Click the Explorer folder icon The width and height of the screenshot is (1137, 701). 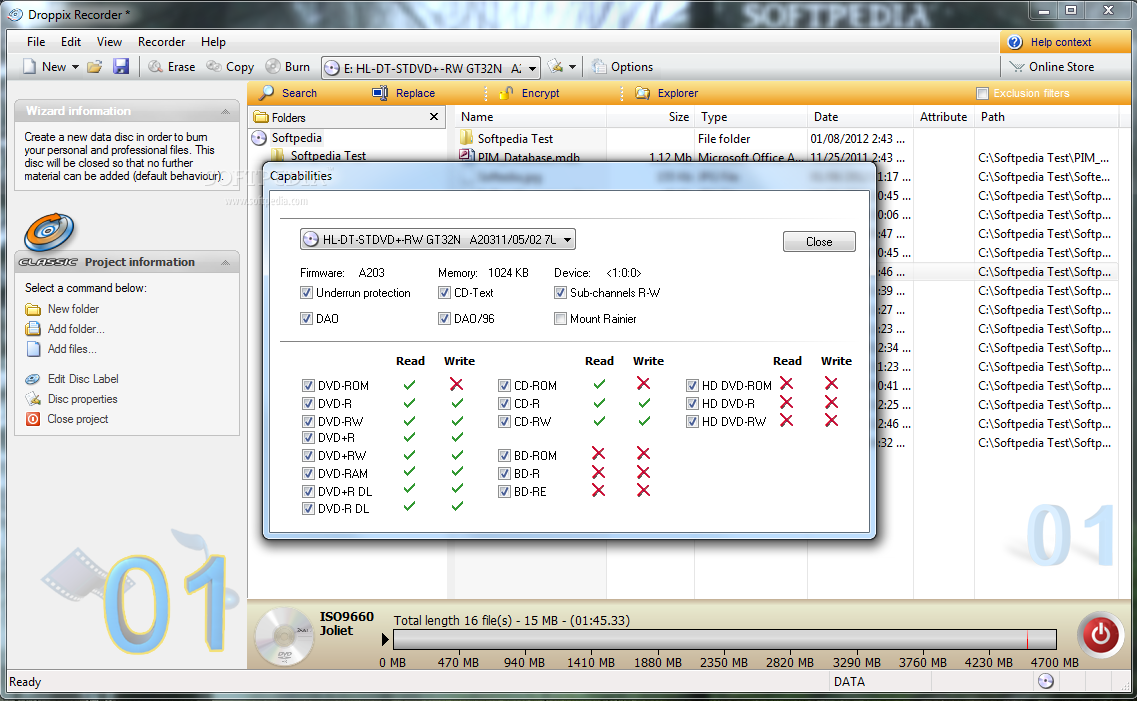pos(642,93)
